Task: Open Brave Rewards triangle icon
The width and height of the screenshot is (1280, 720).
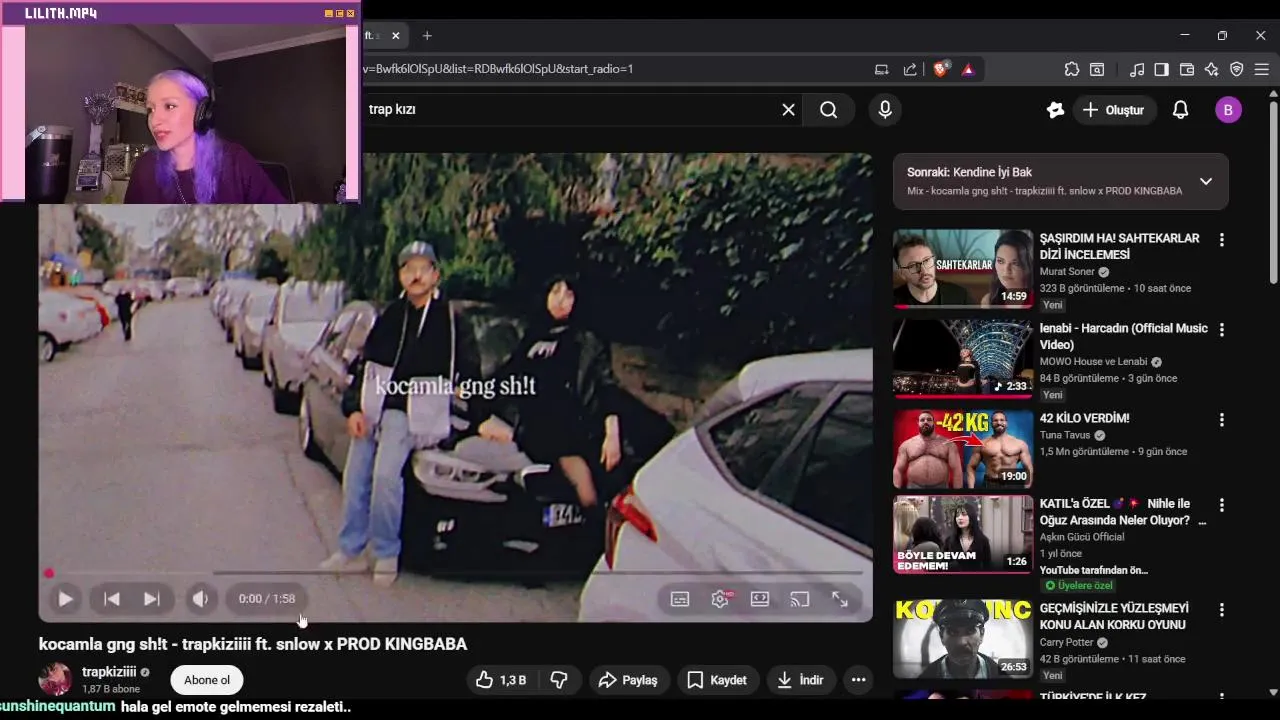Action: point(968,69)
